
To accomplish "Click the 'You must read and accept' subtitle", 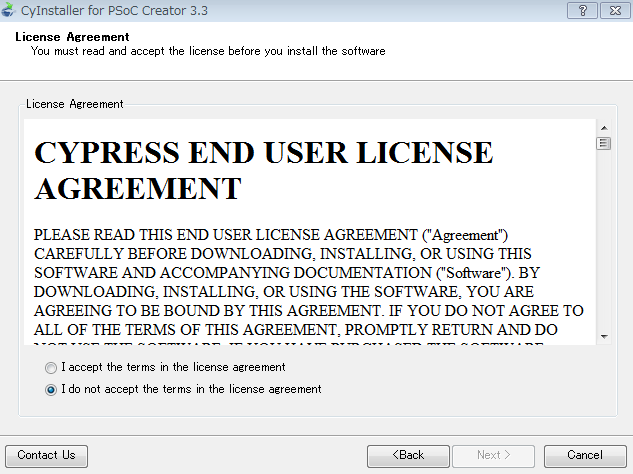I will pos(208,51).
